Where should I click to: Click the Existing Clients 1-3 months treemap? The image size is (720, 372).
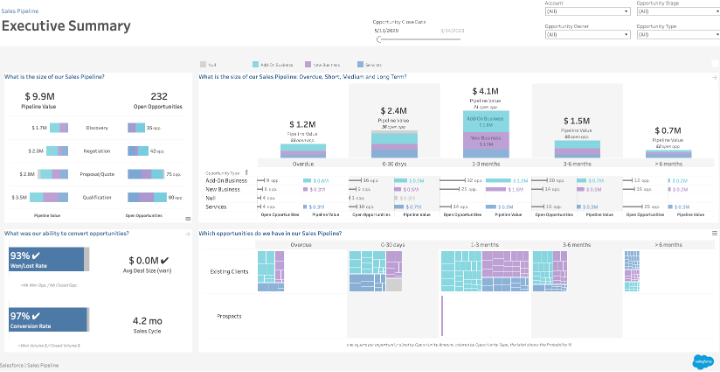(484, 271)
